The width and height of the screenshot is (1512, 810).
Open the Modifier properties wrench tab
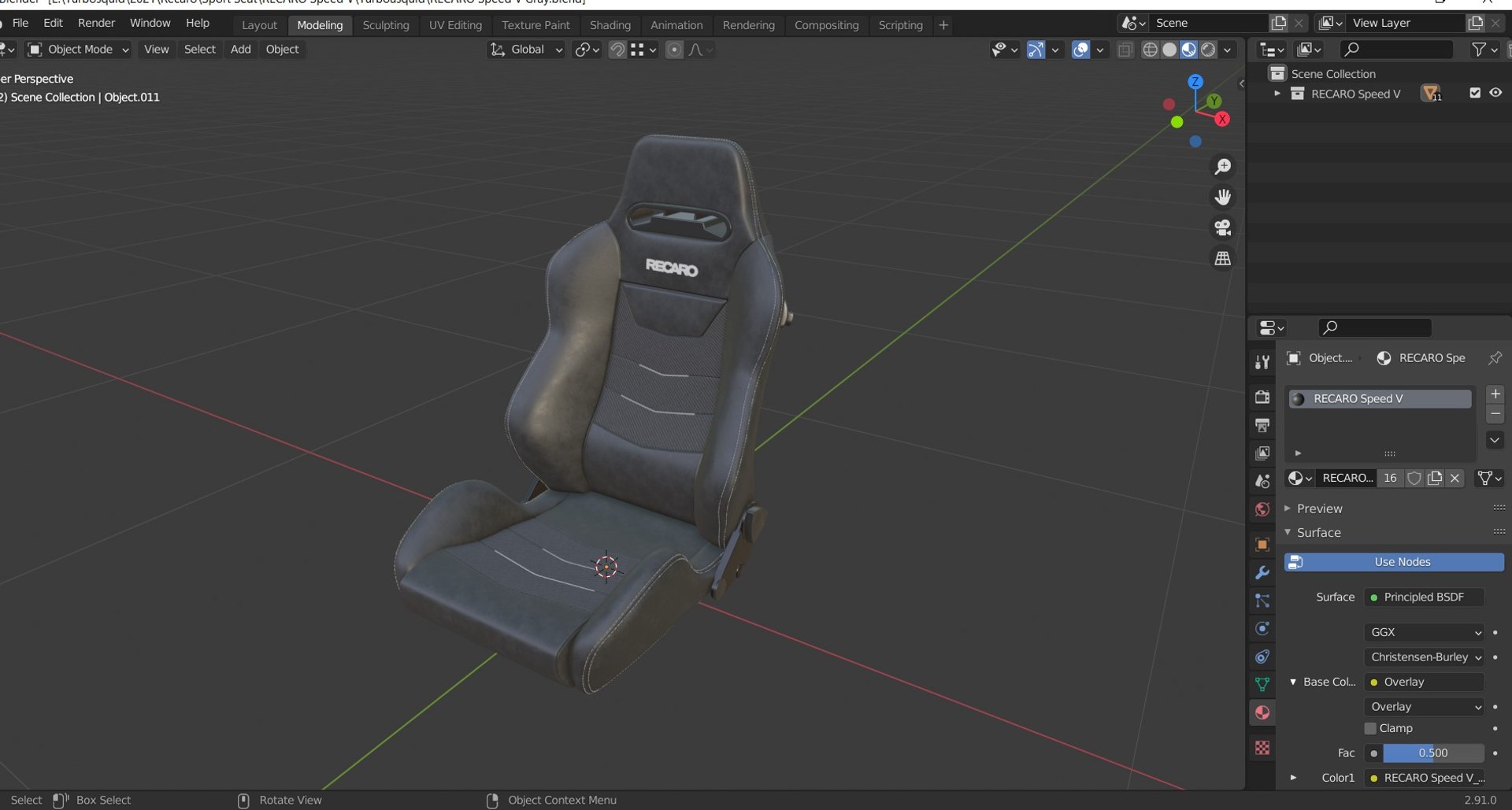pyautogui.click(x=1262, y=572)
